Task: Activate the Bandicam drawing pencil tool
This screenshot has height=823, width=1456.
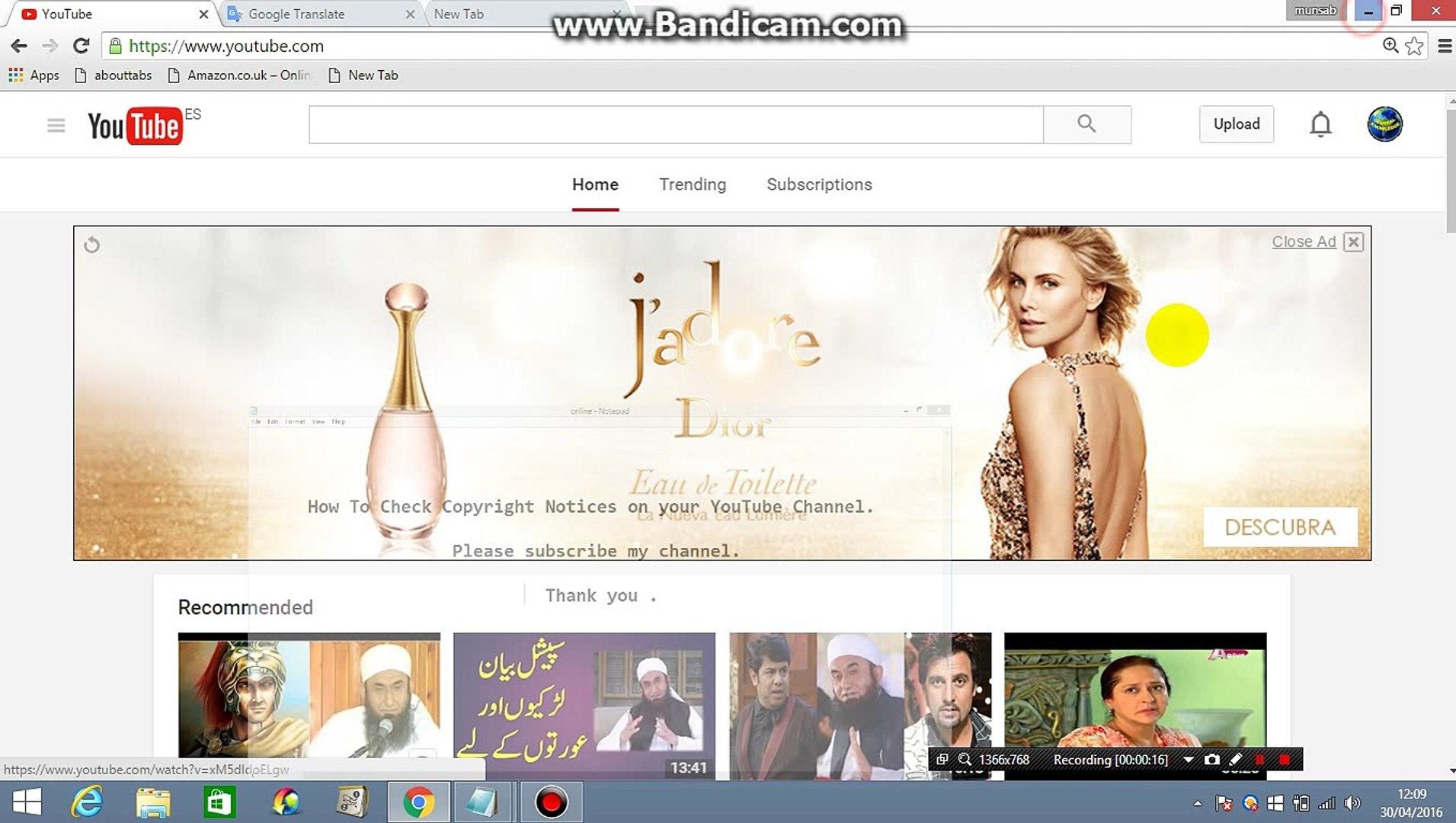Action: pos(1236,760)
